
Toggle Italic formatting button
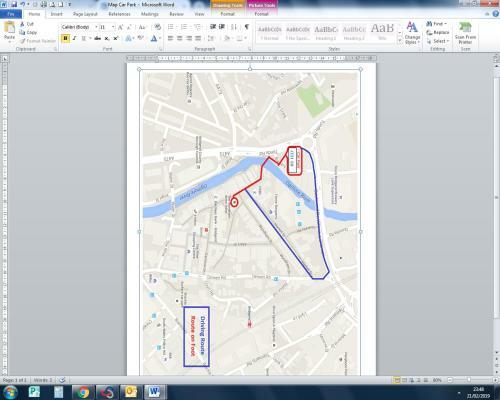tap(74, 39)
